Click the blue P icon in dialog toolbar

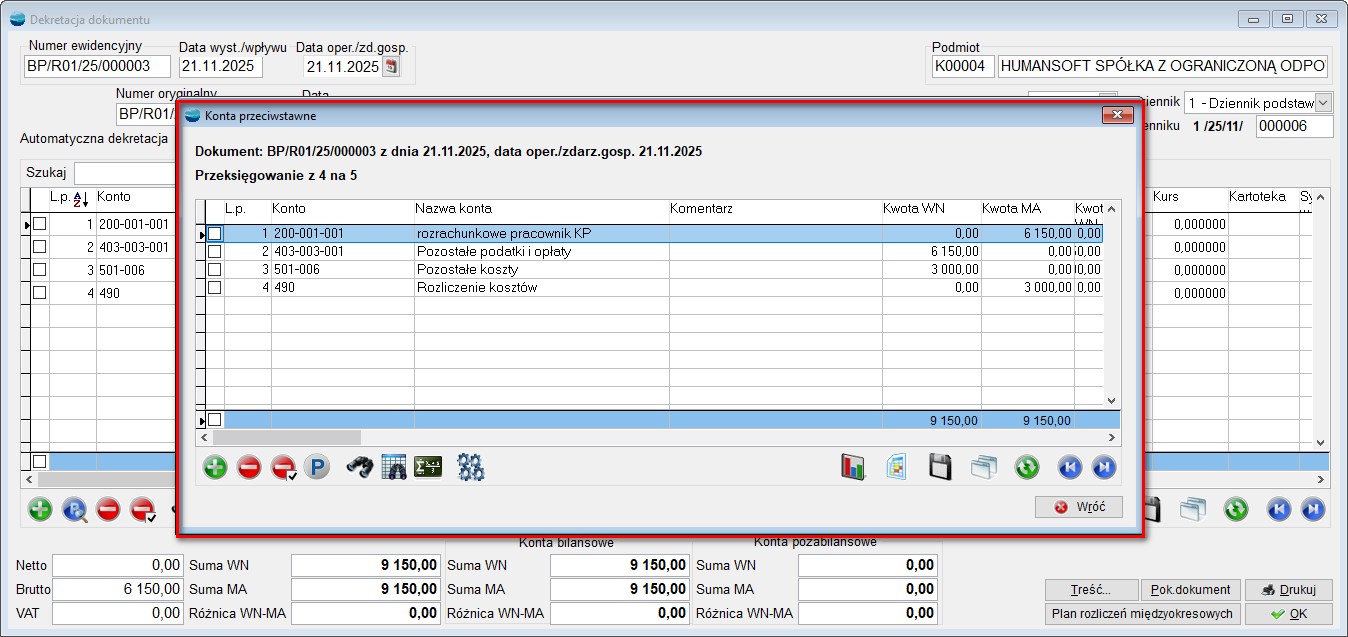pos(317,467)
